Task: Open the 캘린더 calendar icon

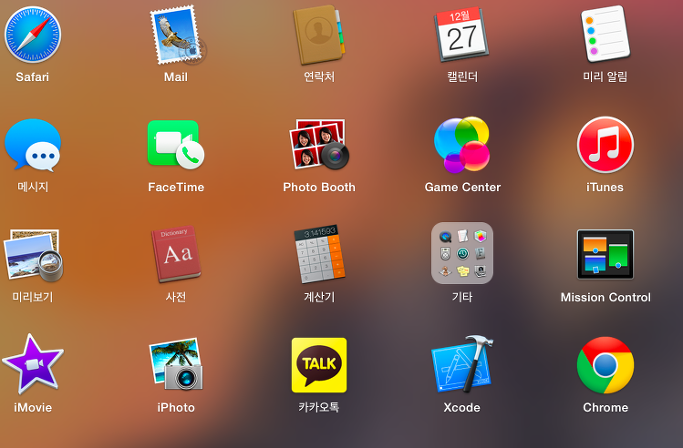Action: [x=462, y=35]
